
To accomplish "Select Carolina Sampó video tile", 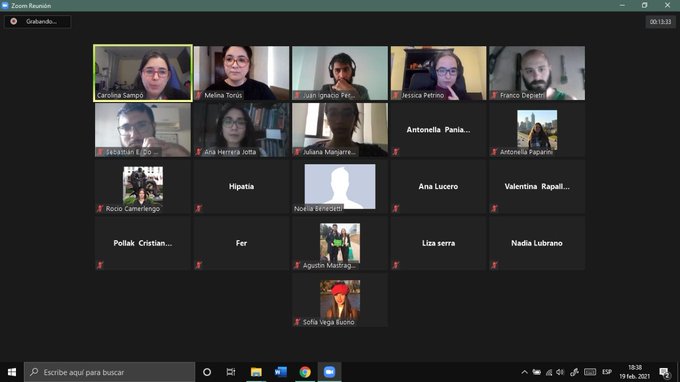I will coord(143,73).
